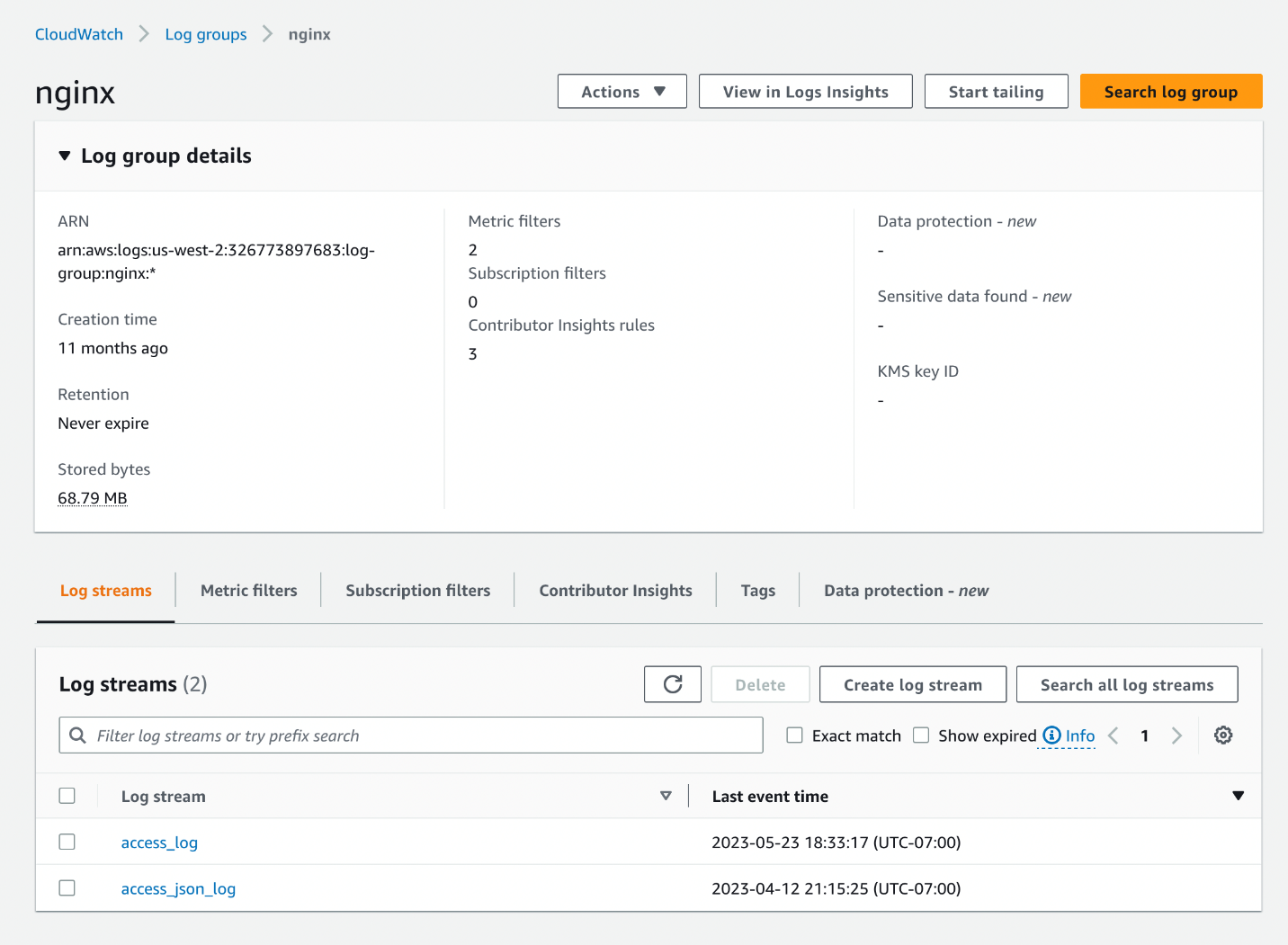Sort by the Last event time column arrow
1288x945 pixels.
pyautogui.click(x=1239, y=796)
